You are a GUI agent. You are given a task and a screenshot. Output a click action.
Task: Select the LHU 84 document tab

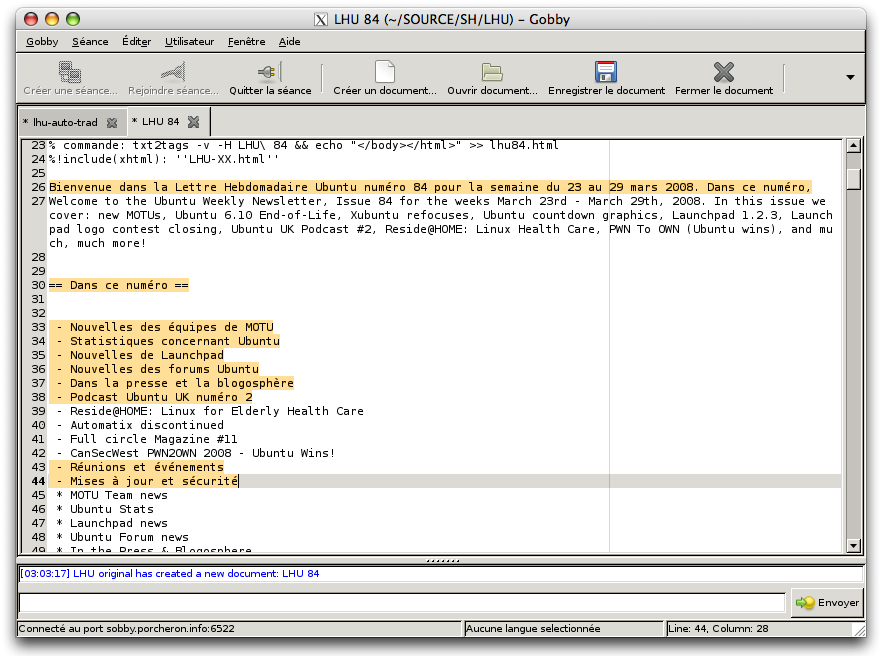[160, 122]
